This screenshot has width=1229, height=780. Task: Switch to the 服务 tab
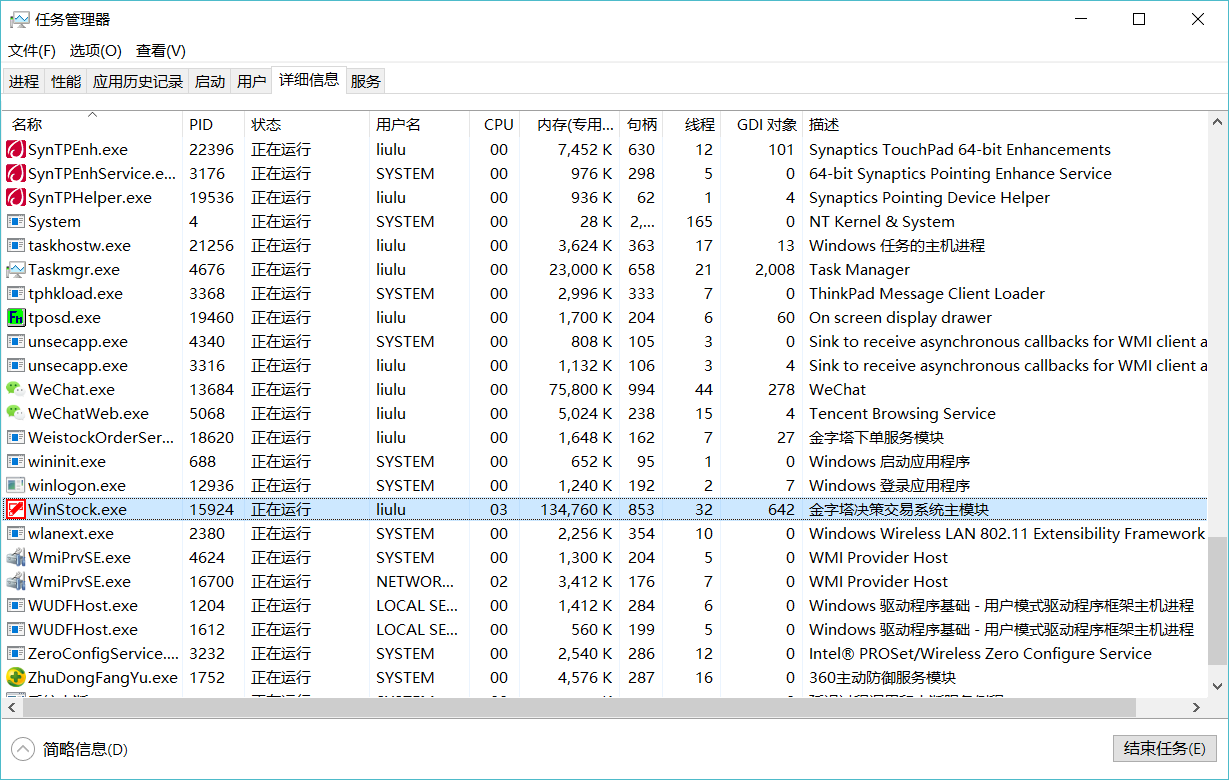365,82
